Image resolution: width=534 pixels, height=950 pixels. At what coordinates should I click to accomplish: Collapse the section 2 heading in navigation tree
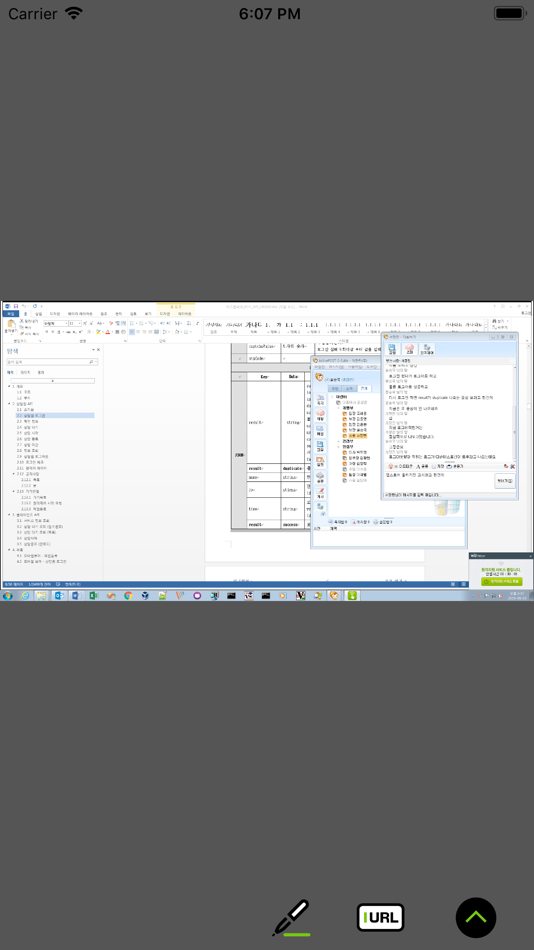pos(9,403)
